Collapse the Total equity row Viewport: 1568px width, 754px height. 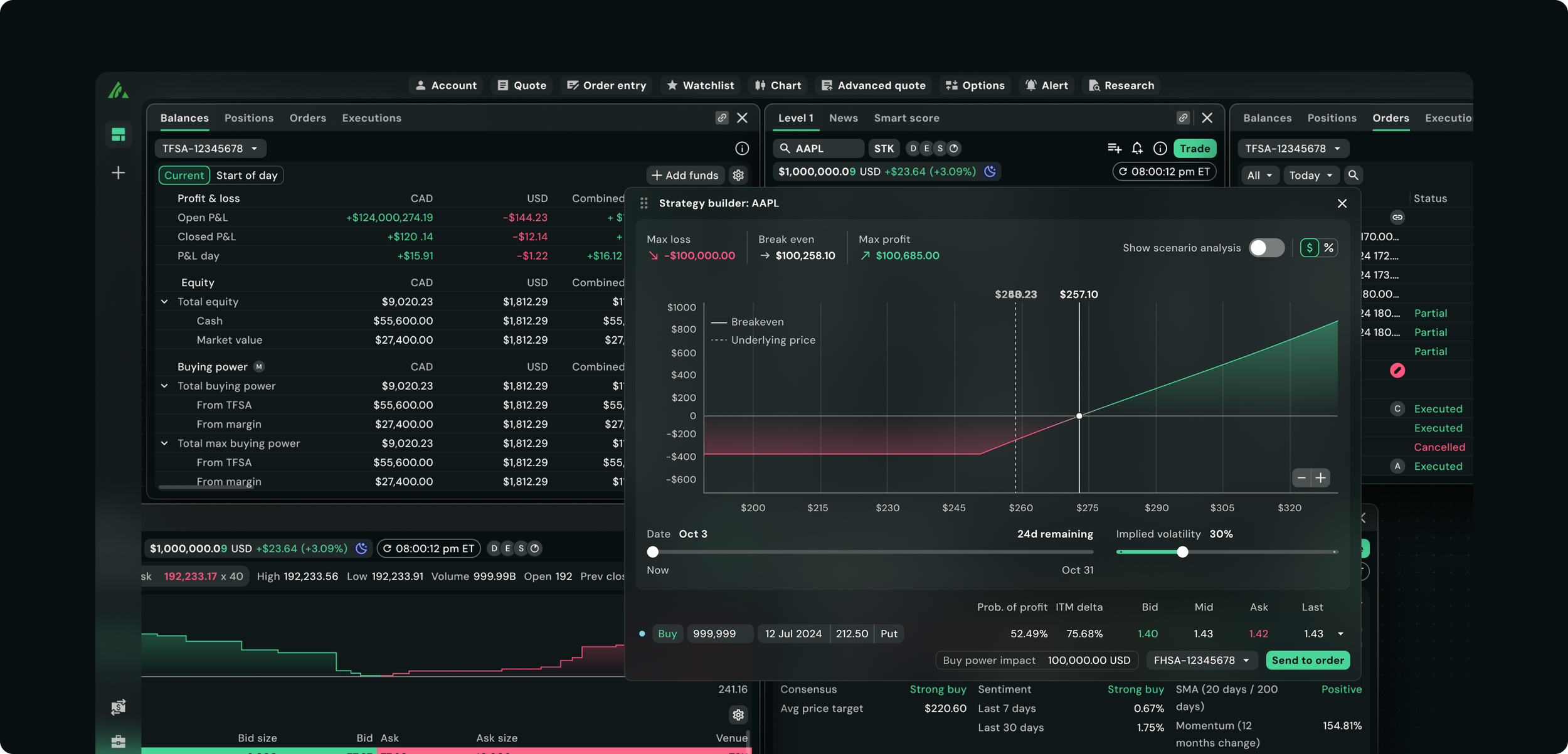click(x=164, y=302)
